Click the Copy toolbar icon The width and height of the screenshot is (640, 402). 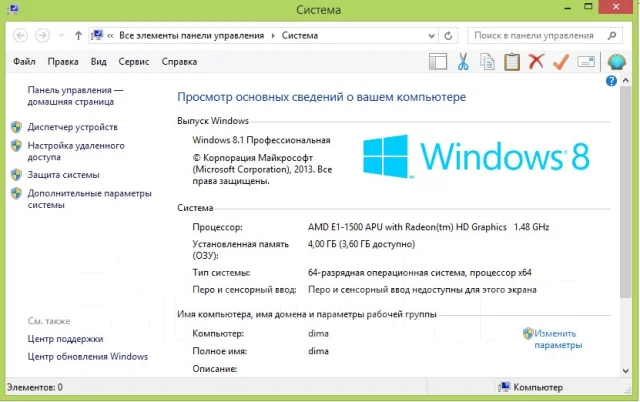click(x=487, y=62)
